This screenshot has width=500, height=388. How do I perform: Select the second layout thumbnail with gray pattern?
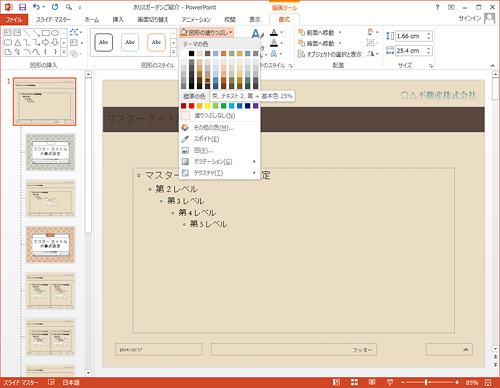point(50,152)
